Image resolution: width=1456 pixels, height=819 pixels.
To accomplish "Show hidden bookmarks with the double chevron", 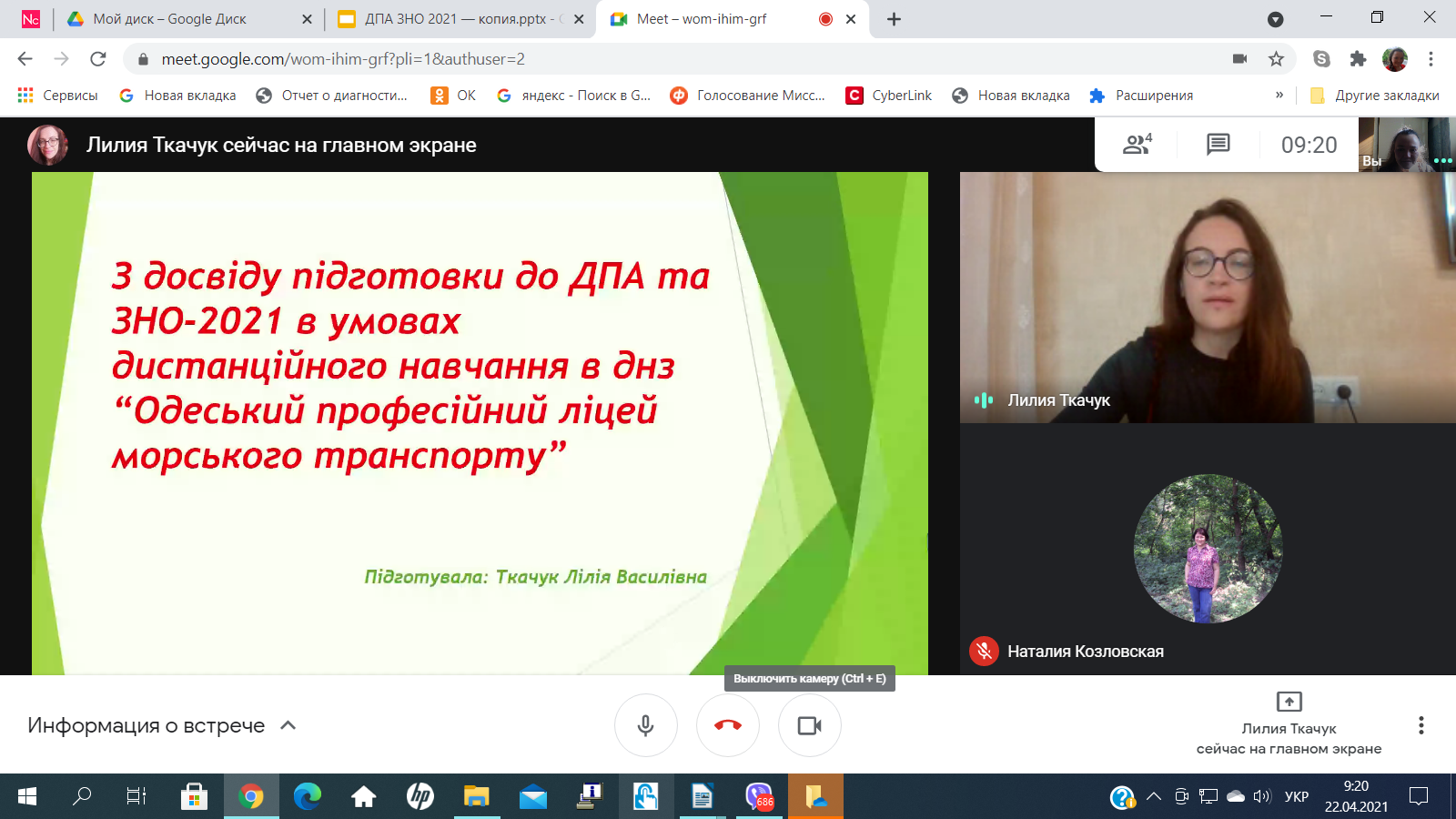I will point(1279,95).
